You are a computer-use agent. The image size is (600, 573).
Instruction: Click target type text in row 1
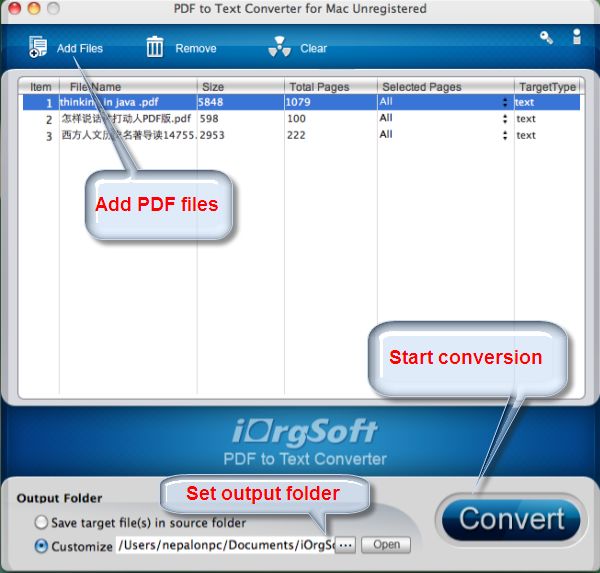(x=525, y=102)
